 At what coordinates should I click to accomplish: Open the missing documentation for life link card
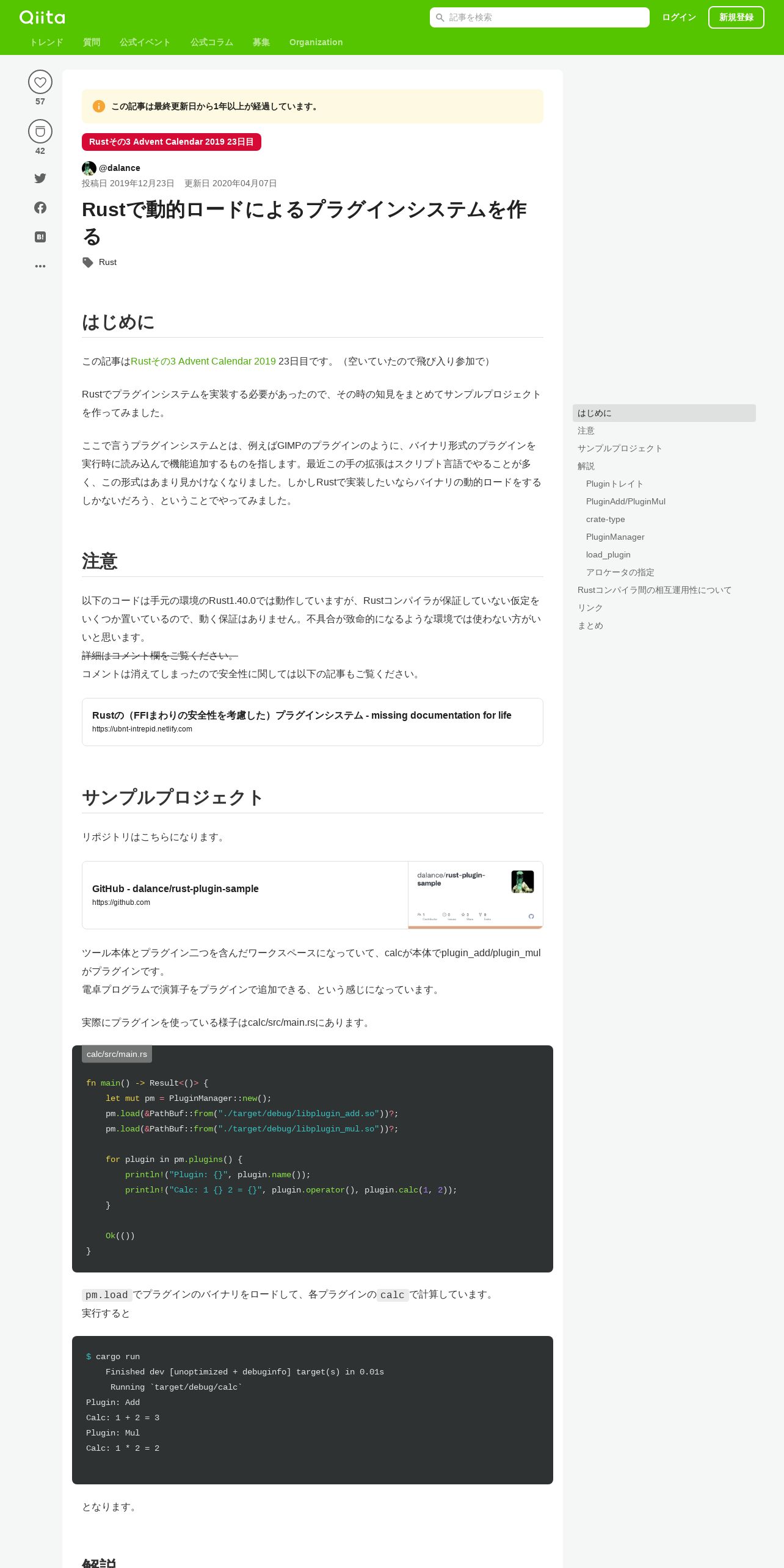pos(313,722)
